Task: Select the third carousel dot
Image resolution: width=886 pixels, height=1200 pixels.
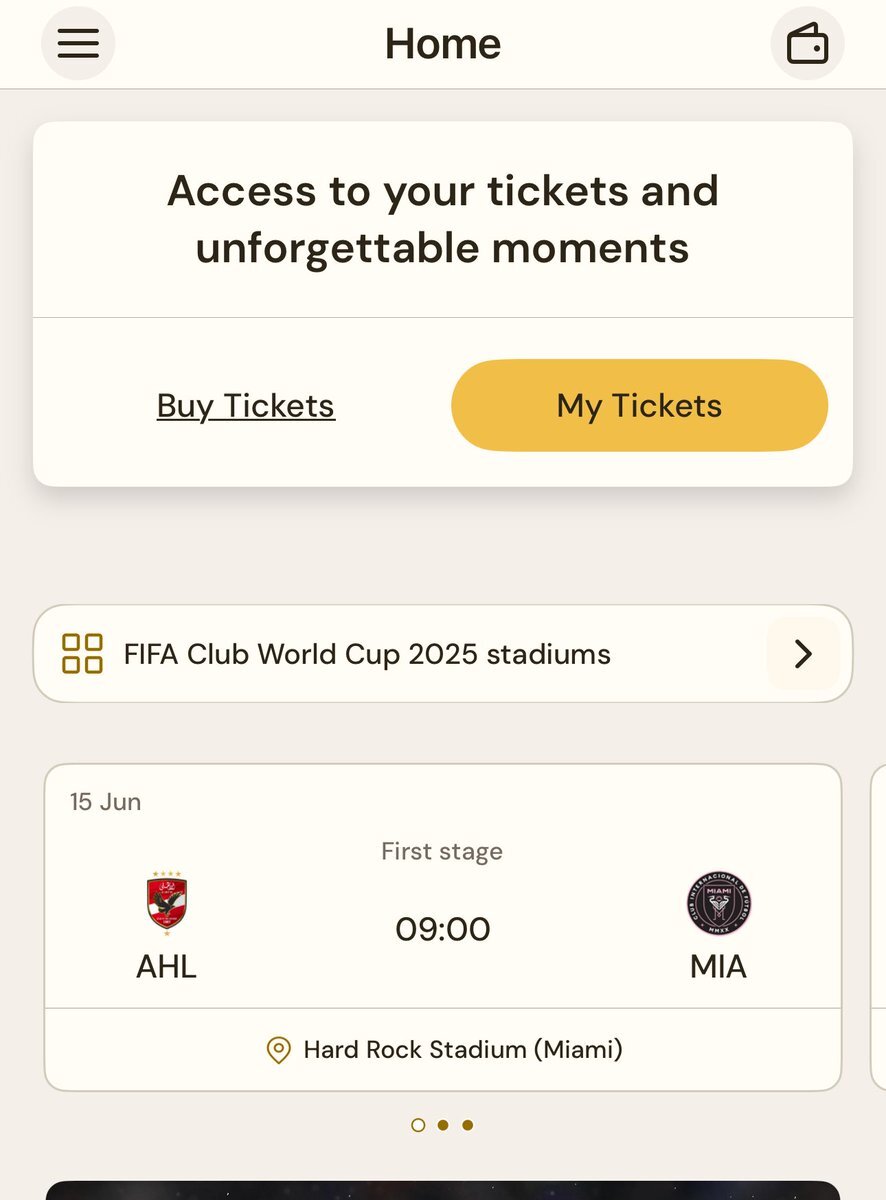Action: [x=467, y=1125]
